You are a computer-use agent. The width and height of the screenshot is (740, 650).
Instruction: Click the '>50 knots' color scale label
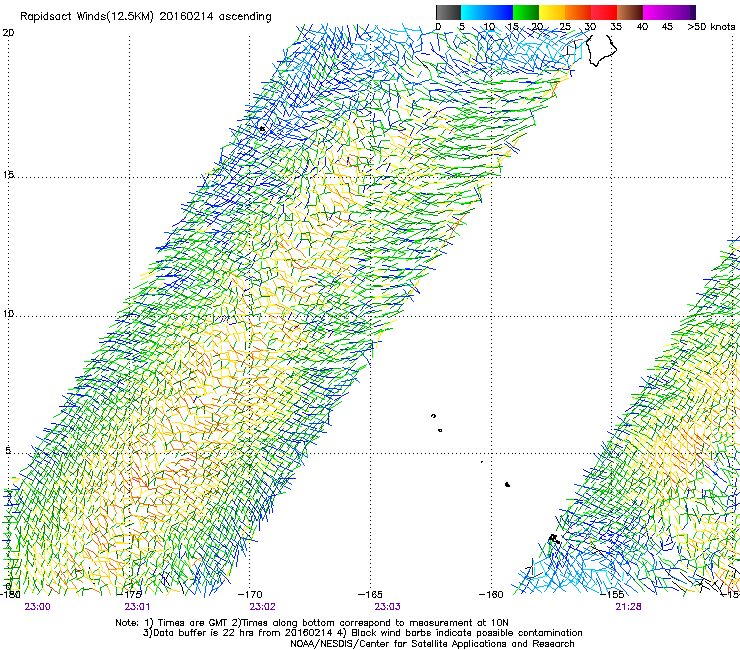[711, 27]
